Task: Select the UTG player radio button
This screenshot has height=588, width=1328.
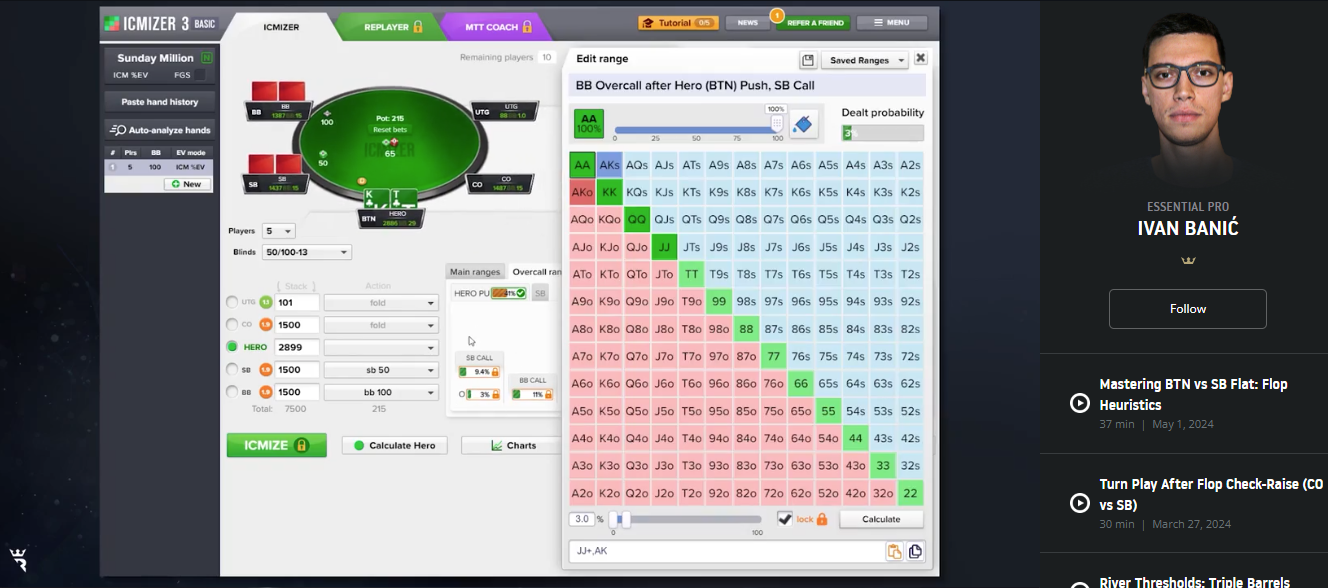Action: [x=233, y=302]
